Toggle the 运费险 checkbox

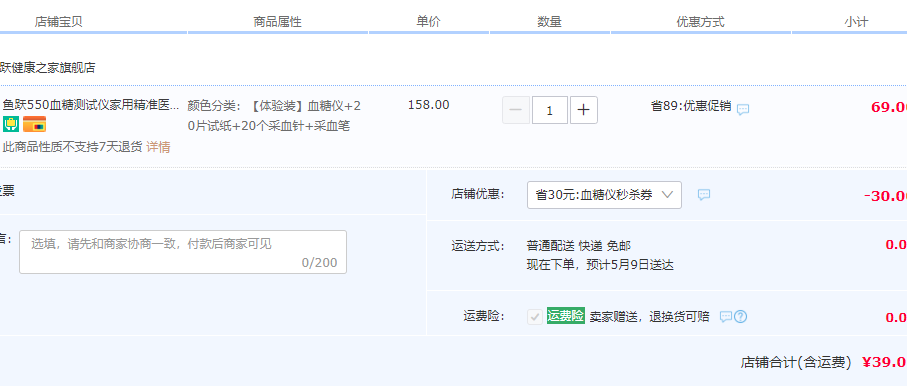[x=535, y=317]
